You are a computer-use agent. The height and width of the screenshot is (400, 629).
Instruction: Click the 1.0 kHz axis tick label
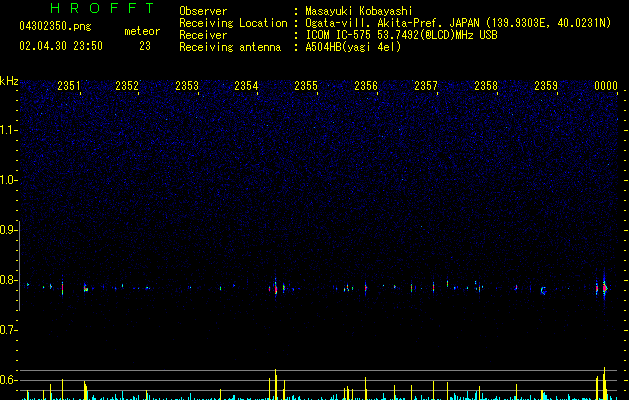[x=8, y=180]
